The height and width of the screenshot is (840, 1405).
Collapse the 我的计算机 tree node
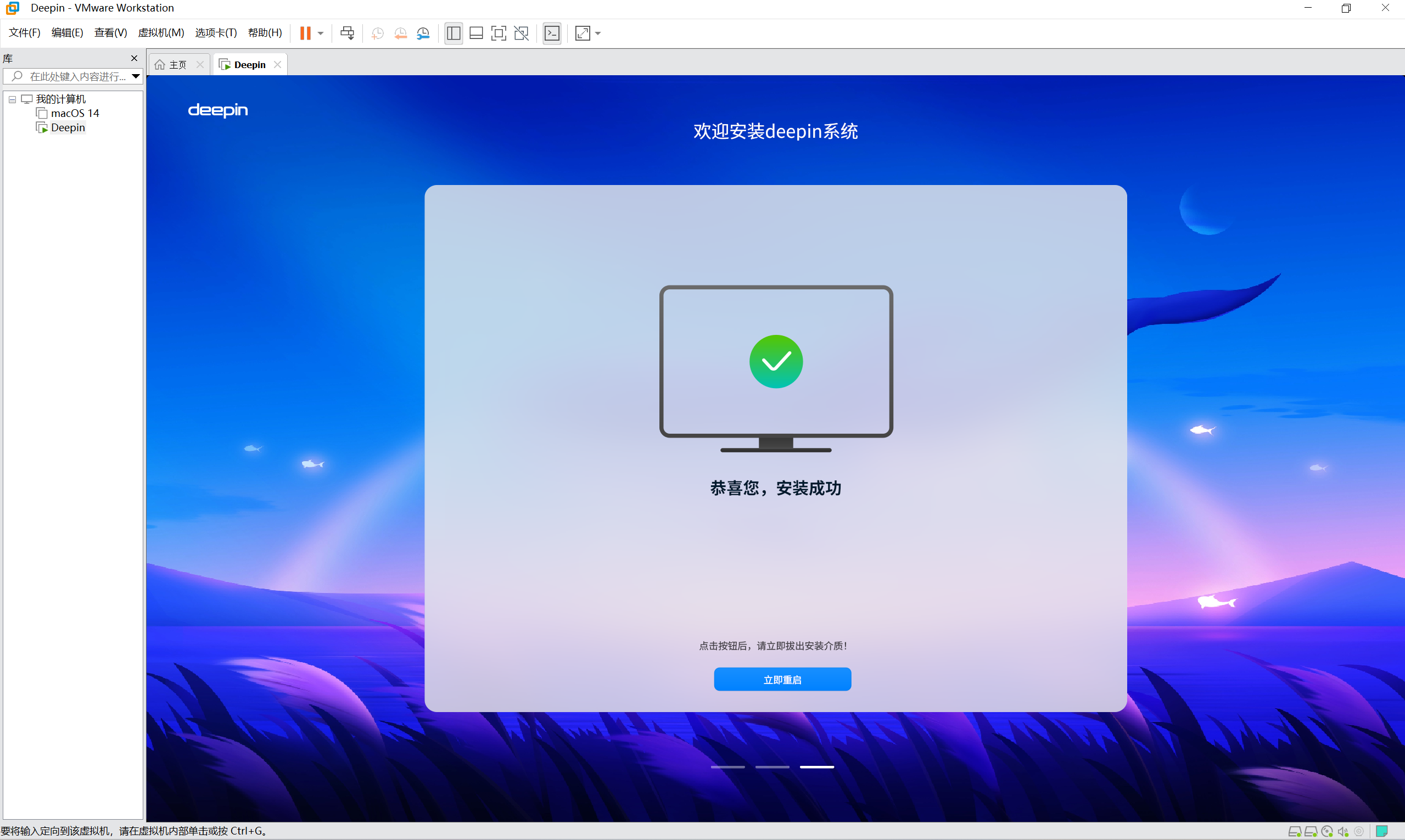click(13, 99)
